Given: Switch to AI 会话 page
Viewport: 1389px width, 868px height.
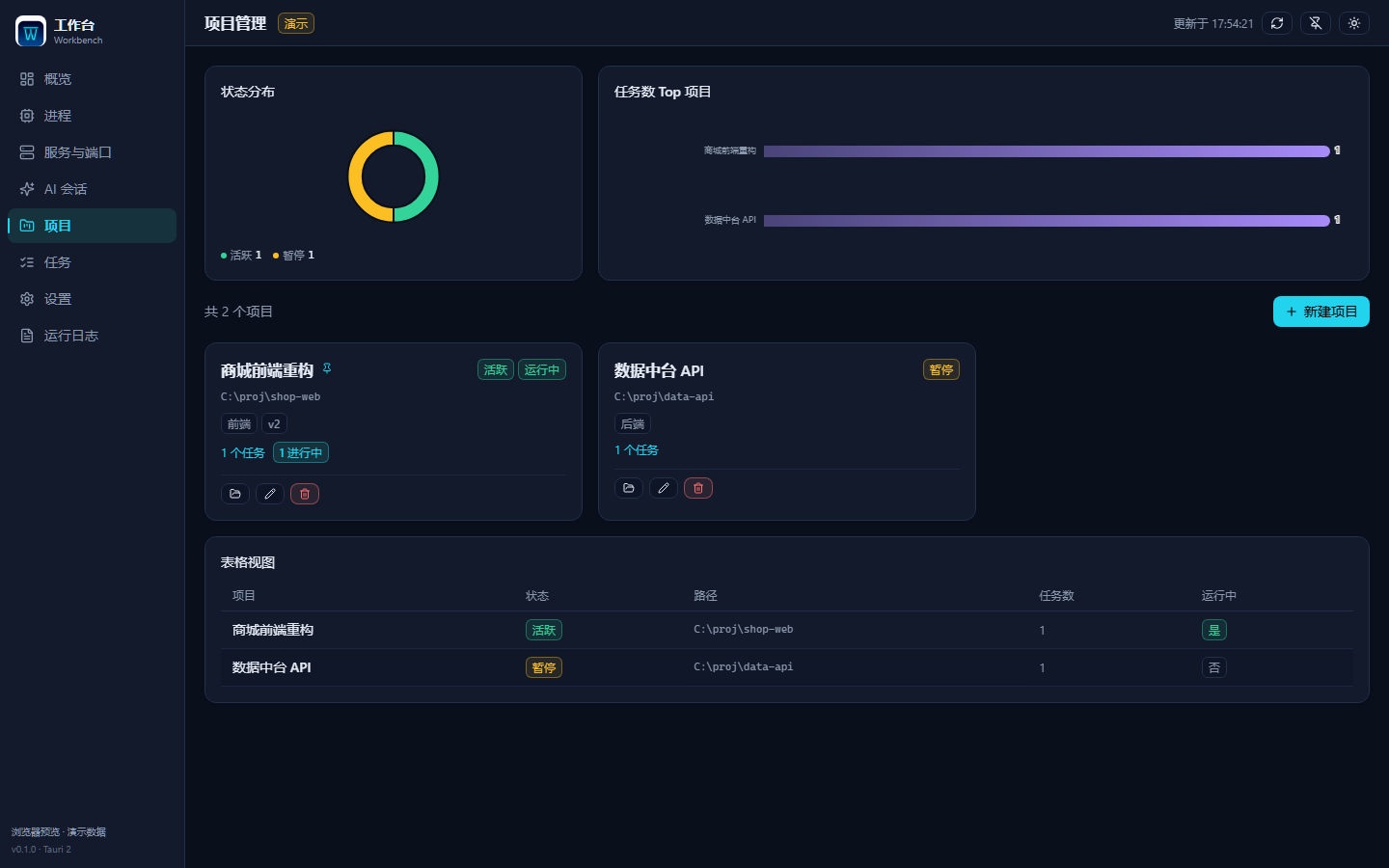Looking at the screenshot, I should pyautogui.click(x=92, y=189).
